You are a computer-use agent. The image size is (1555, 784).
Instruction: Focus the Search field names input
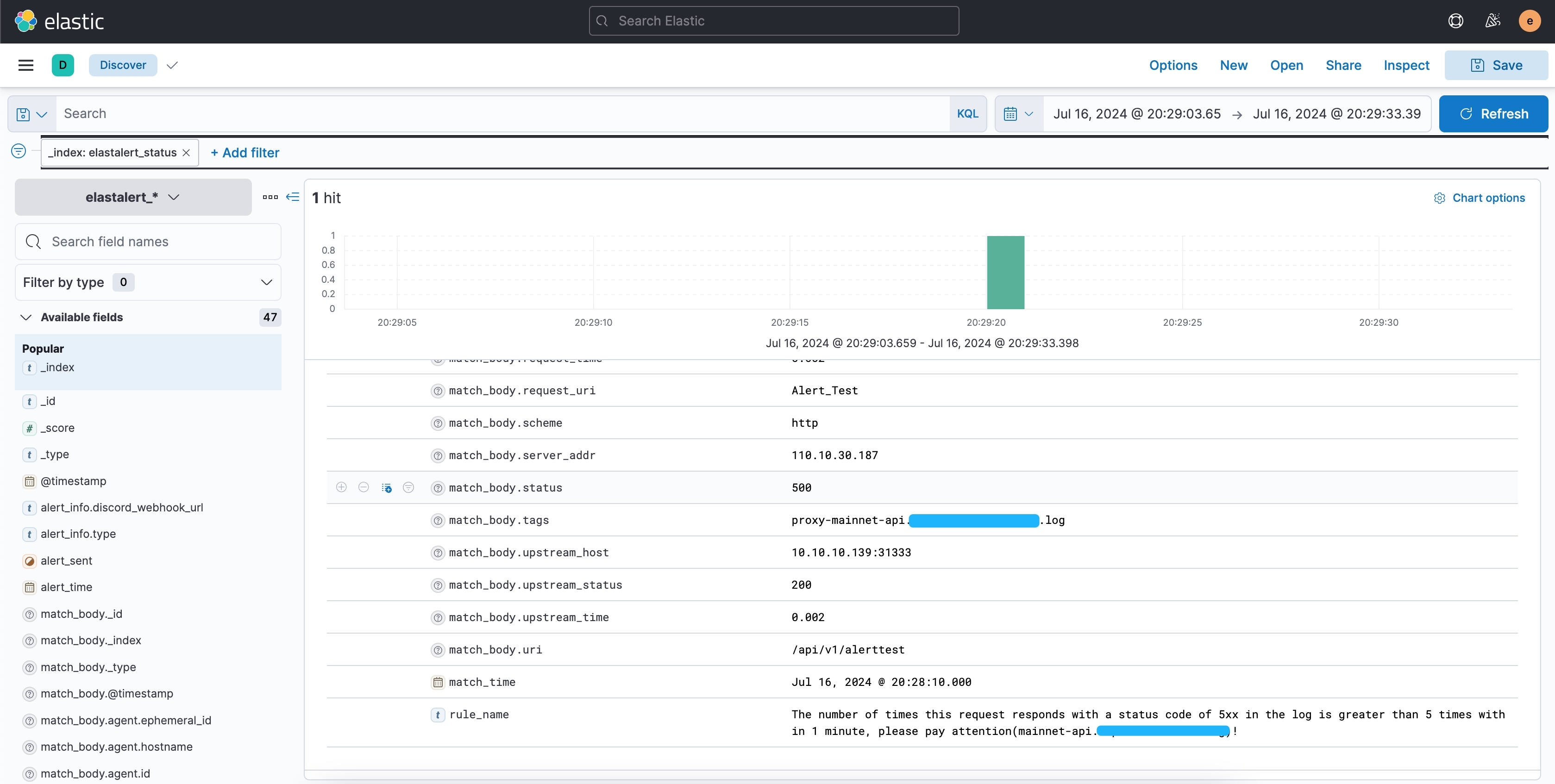tap(148, 242)
